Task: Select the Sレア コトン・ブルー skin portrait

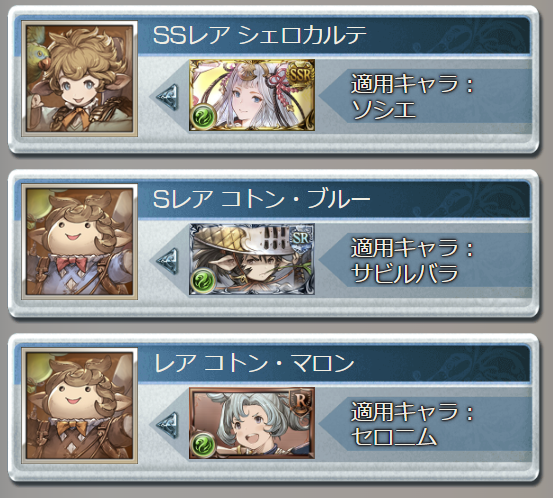Action: coord(79,242)
